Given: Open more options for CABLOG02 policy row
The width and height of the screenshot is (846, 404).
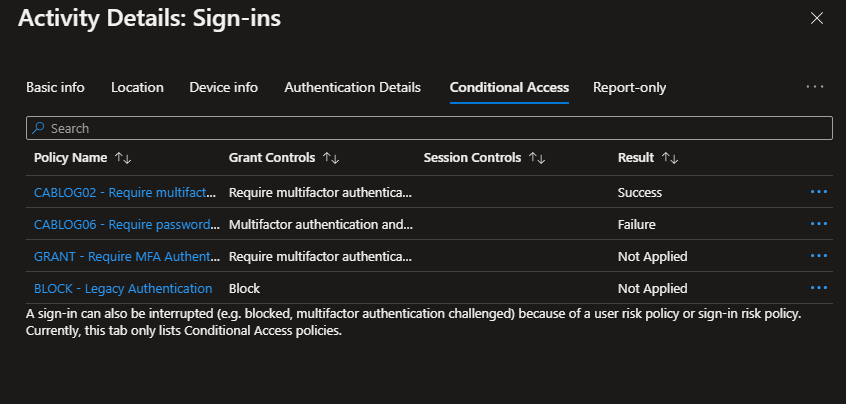Looking at the screenshot, I should [x=819, y=192].
